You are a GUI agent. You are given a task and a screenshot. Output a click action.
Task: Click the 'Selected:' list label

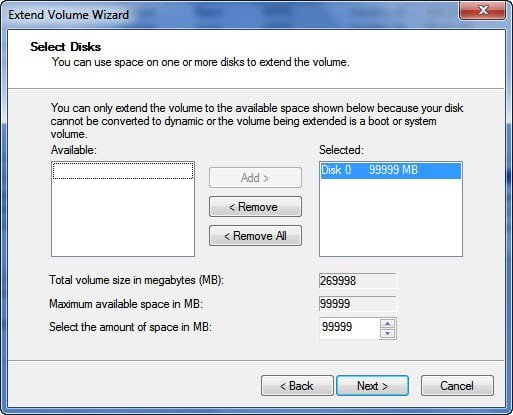point(341,150)
